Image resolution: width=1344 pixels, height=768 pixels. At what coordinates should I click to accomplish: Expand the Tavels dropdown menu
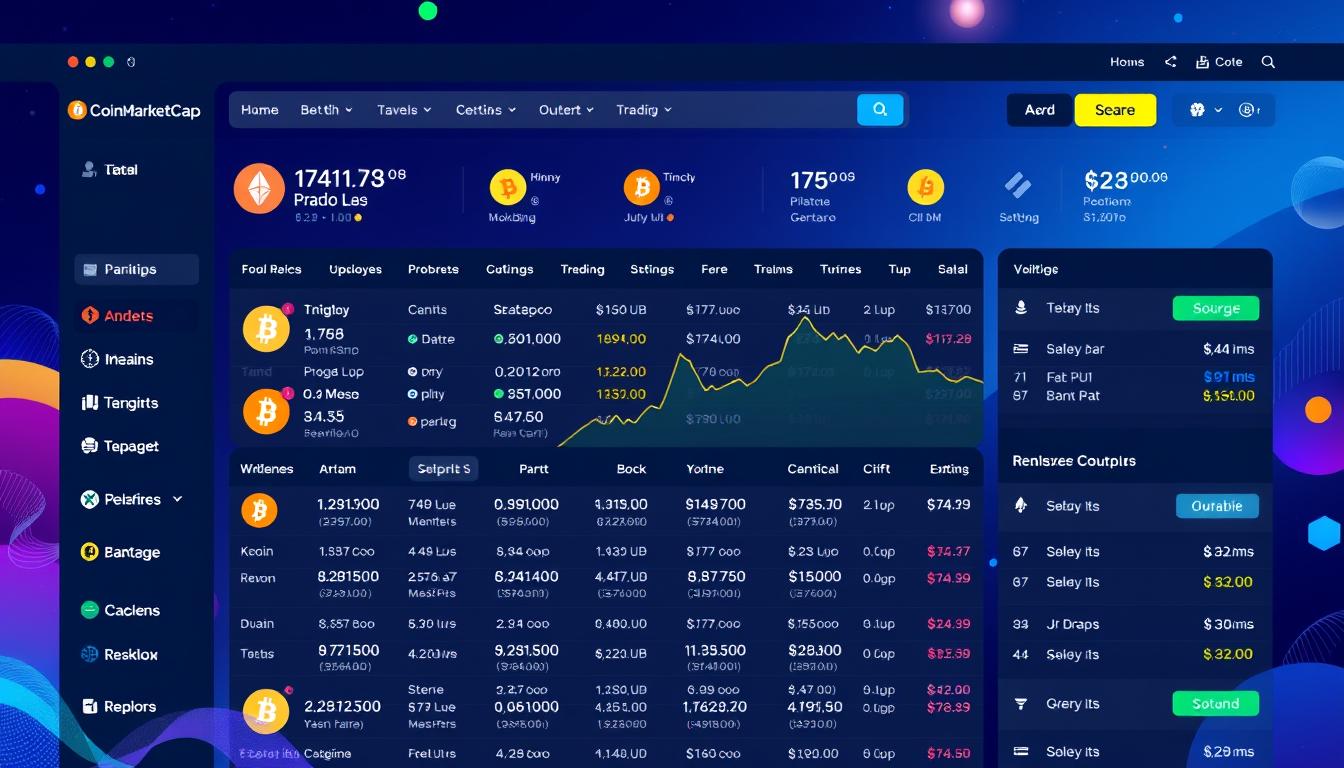point(404,110)
